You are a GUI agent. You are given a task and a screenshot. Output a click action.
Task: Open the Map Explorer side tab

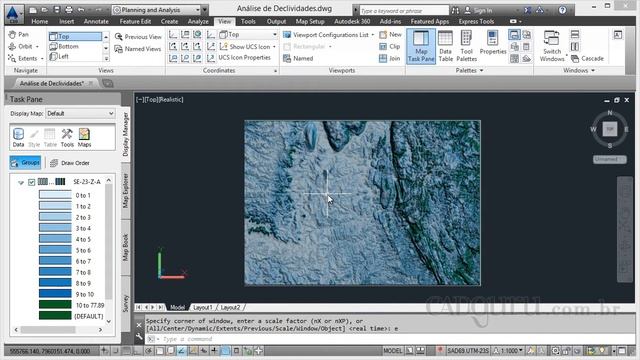pos(125,190)
